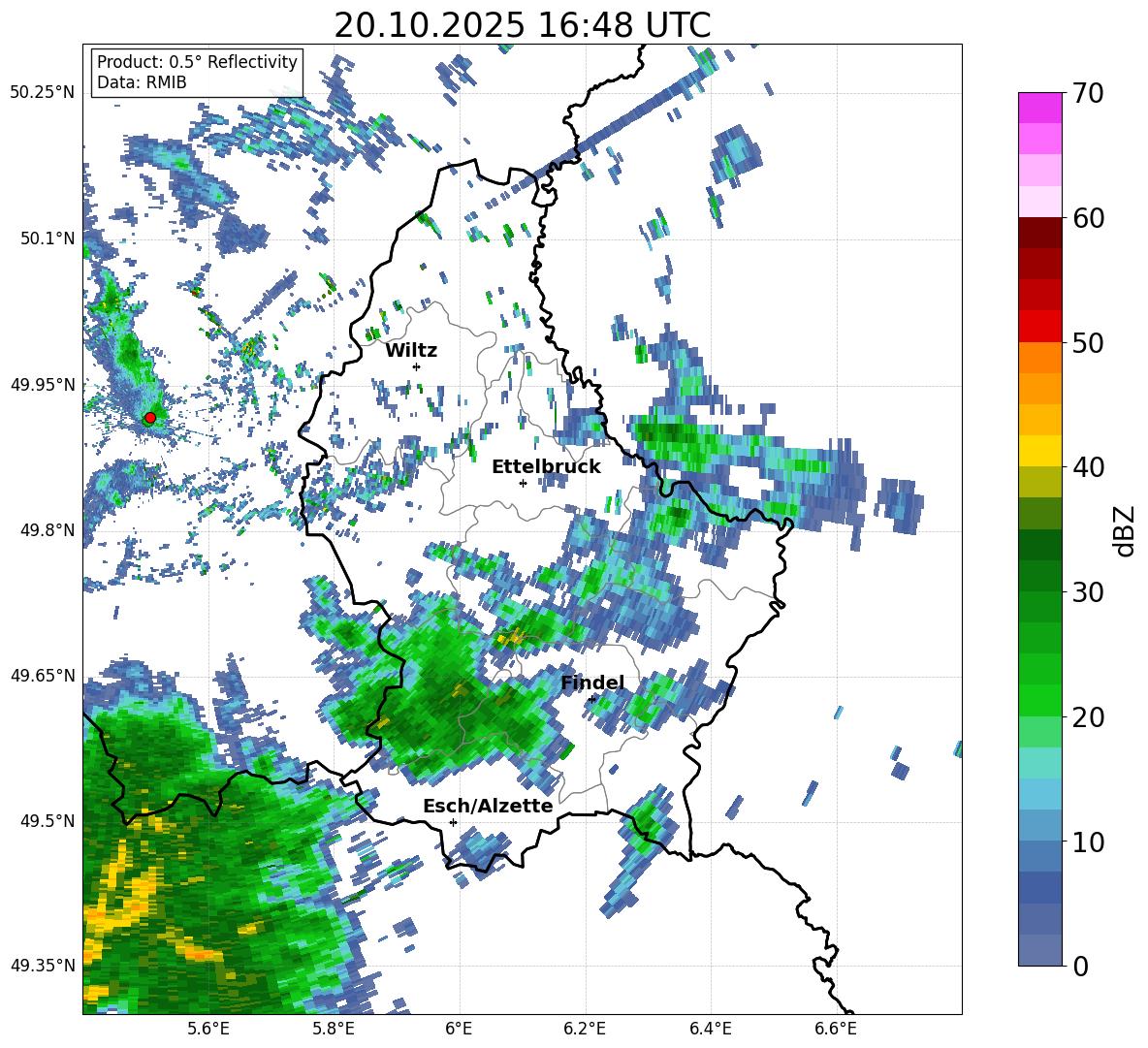Click the red radar location dot

tap(150, 418)
